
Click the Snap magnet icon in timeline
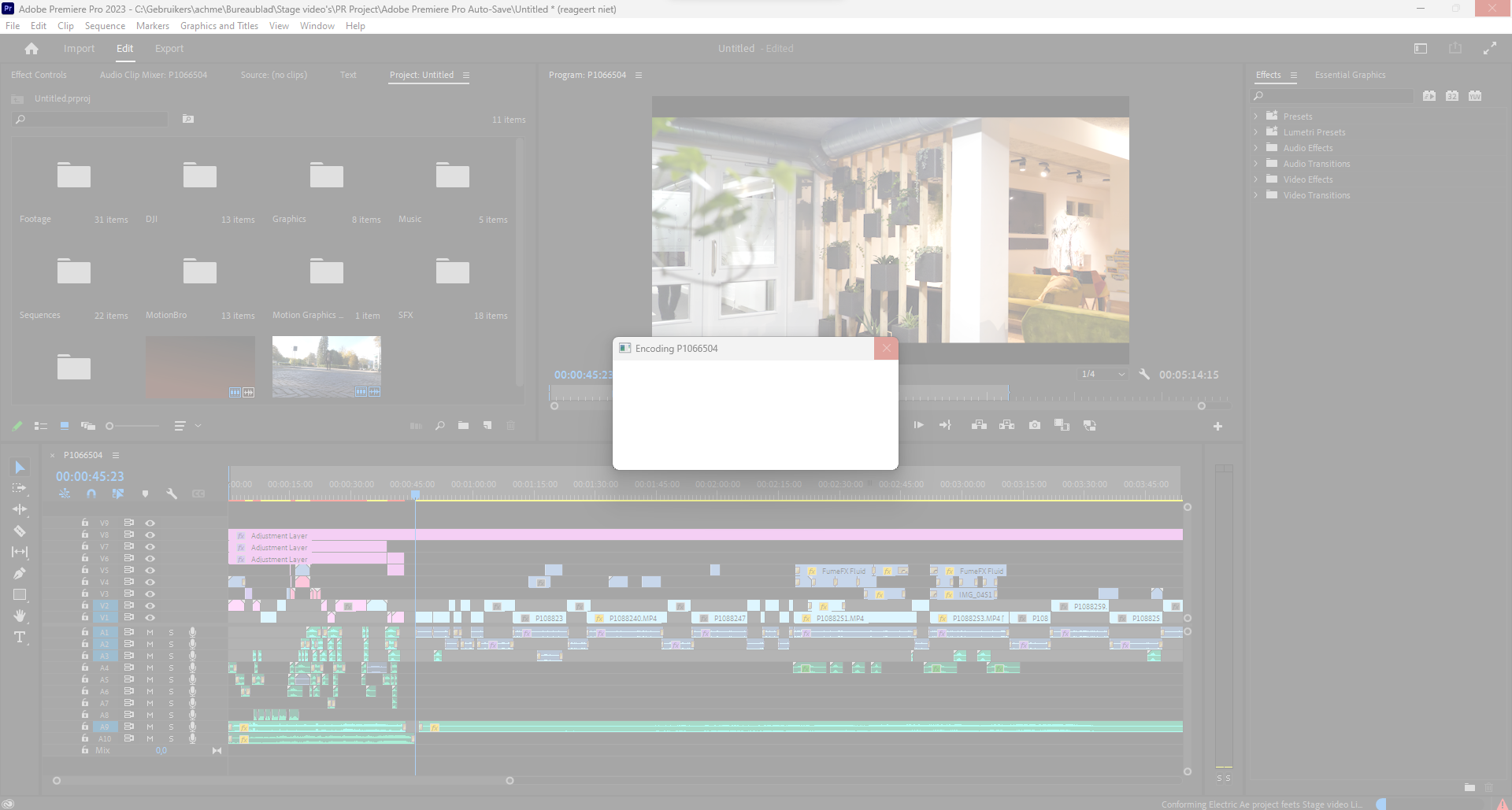pos(91,494)
